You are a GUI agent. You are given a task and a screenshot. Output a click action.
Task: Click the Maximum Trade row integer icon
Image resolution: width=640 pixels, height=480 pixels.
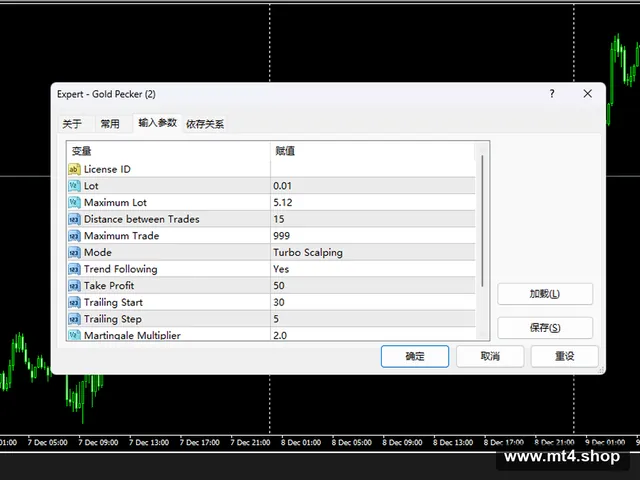coord(74,236)
